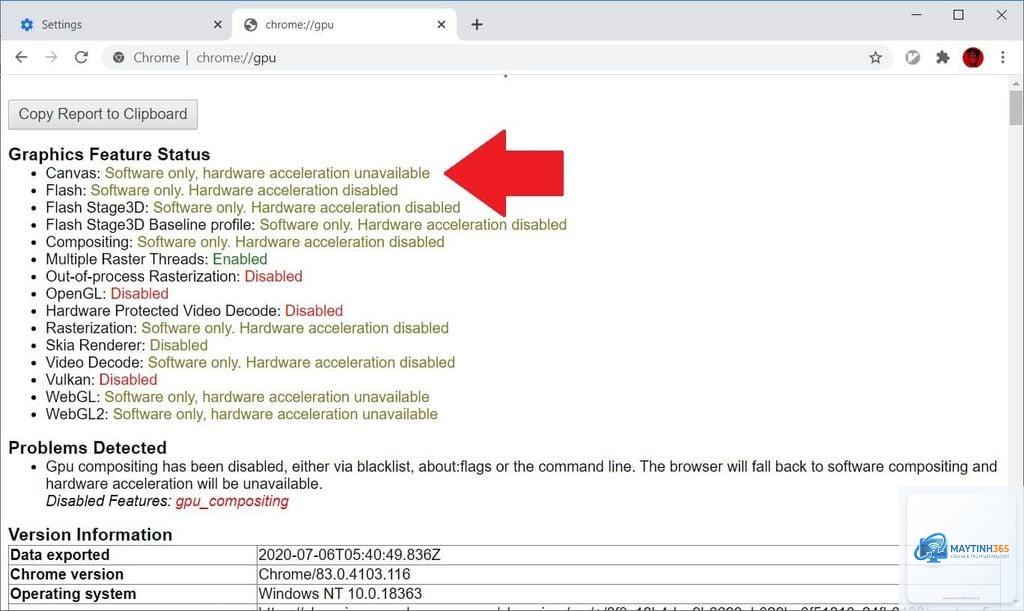The height and width of the screenshot is (611, 1024).
Task: Click the Flash: status line
Action: (221, 190)
